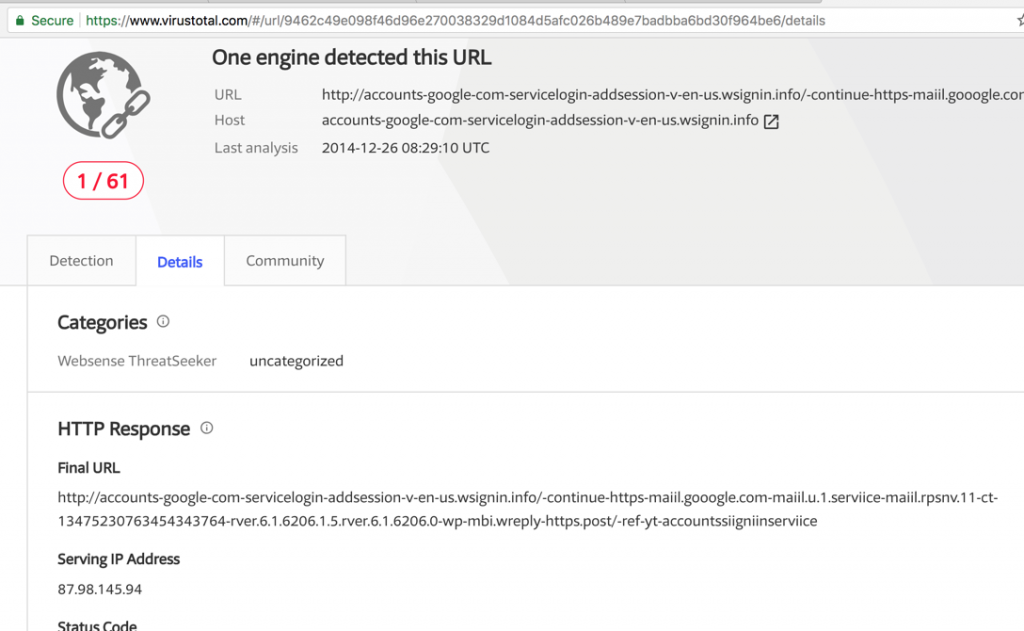Reselect the Details tab
1024x631 pixels.
pos(179,262)
